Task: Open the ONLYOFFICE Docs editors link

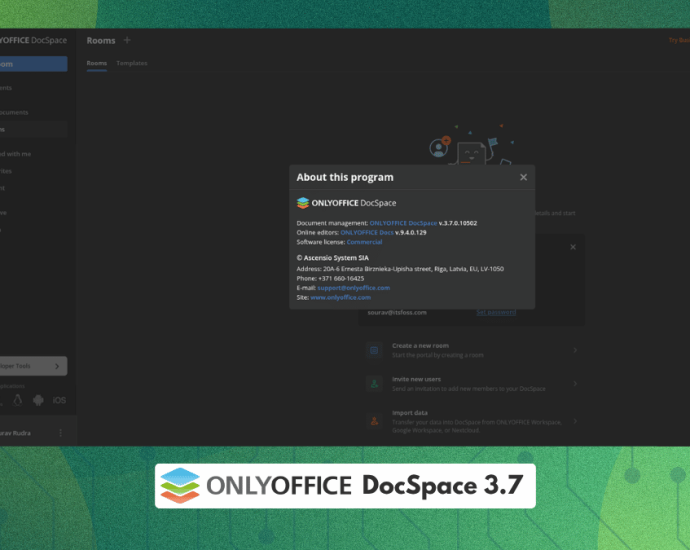Action: click(367, 232)
